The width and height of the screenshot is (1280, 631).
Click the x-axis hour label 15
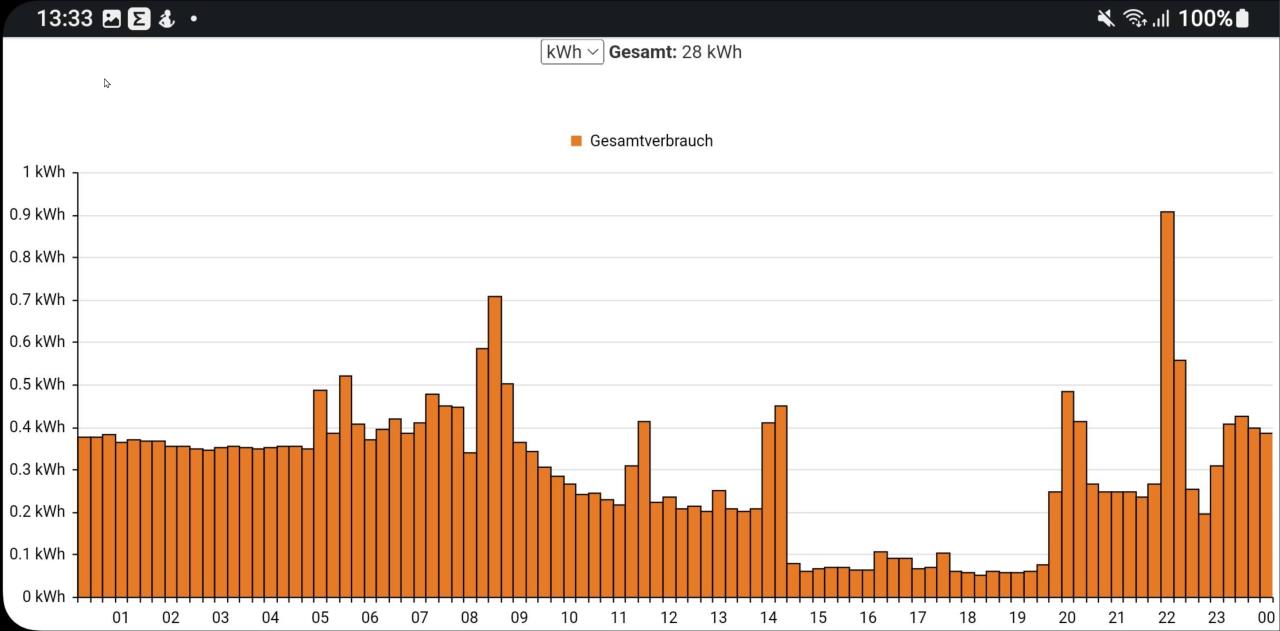(818, 618)
